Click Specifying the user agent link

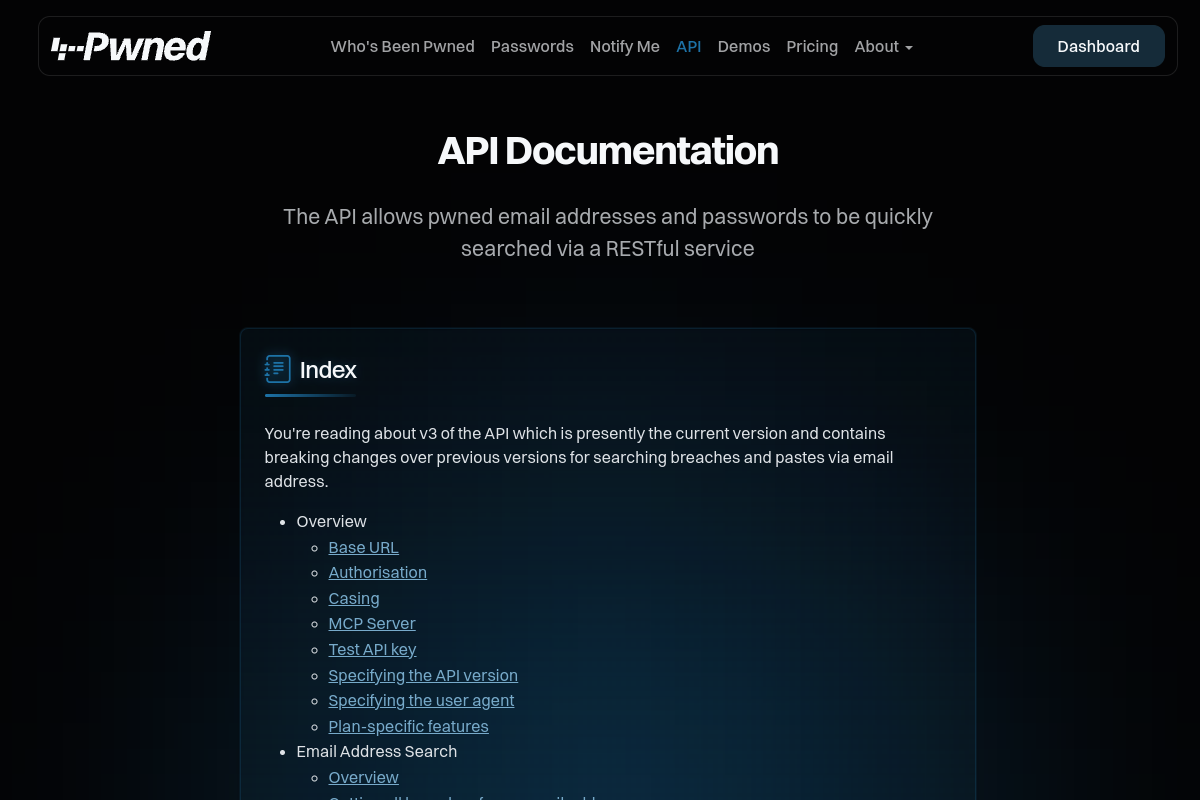pyautogui.click(x=422, y=700)
